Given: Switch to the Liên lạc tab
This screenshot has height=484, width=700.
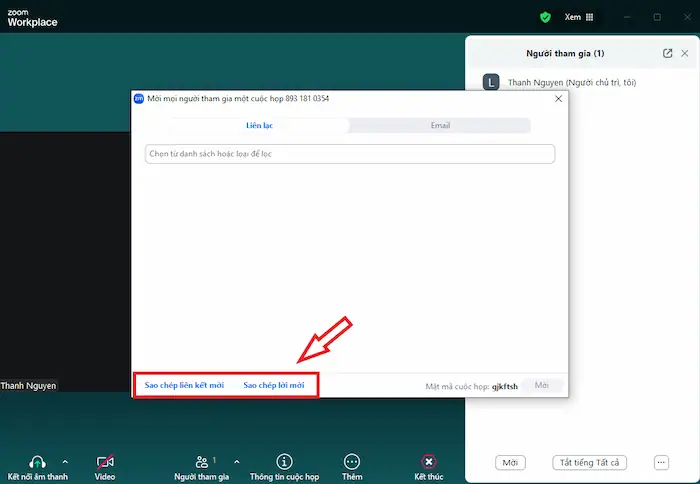Looking at the screenshot, I should [x=260, y=126].
